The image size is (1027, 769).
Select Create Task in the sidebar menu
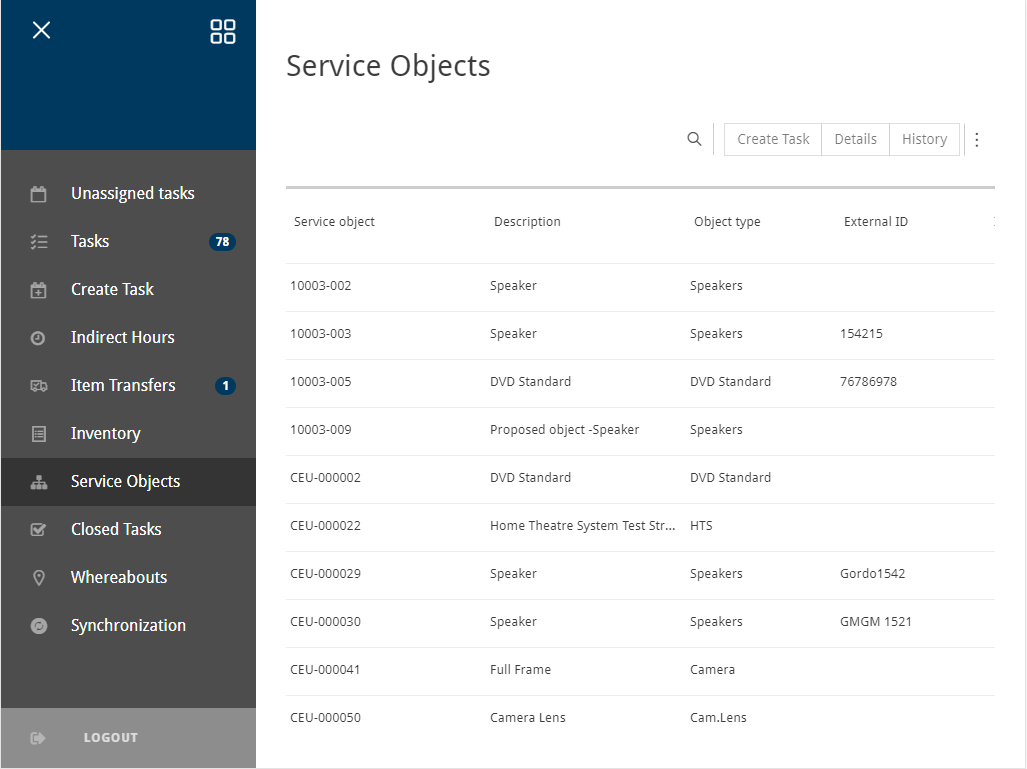click(x=112, y=289)
